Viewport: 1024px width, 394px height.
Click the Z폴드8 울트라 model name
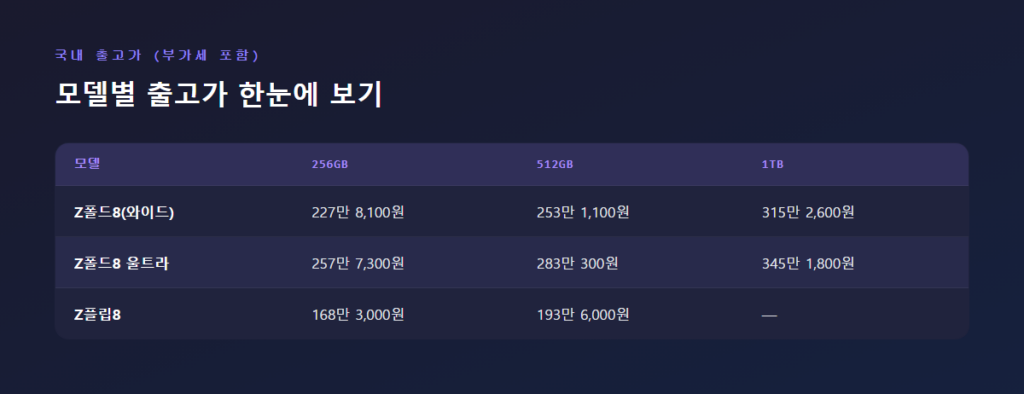tap(121, 263)
